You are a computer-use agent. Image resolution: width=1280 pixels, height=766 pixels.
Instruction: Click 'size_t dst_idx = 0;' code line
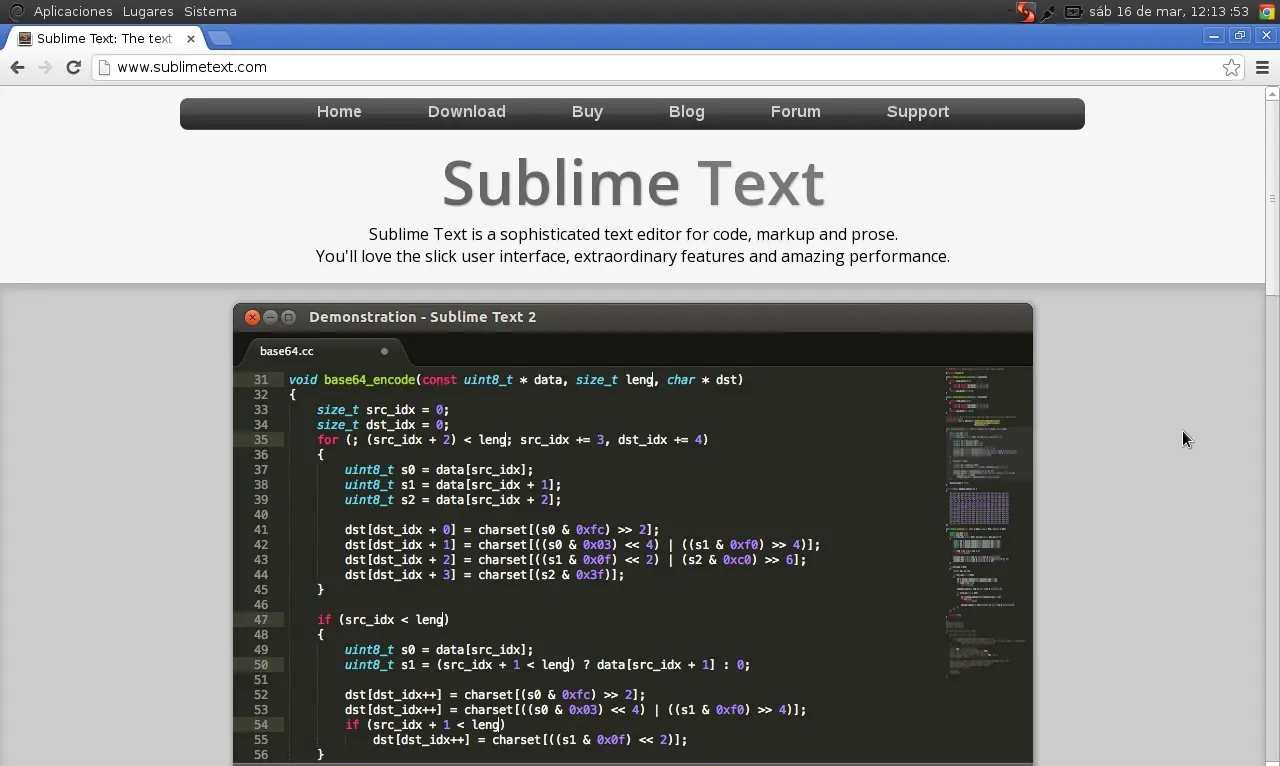(x=383, y=425)
